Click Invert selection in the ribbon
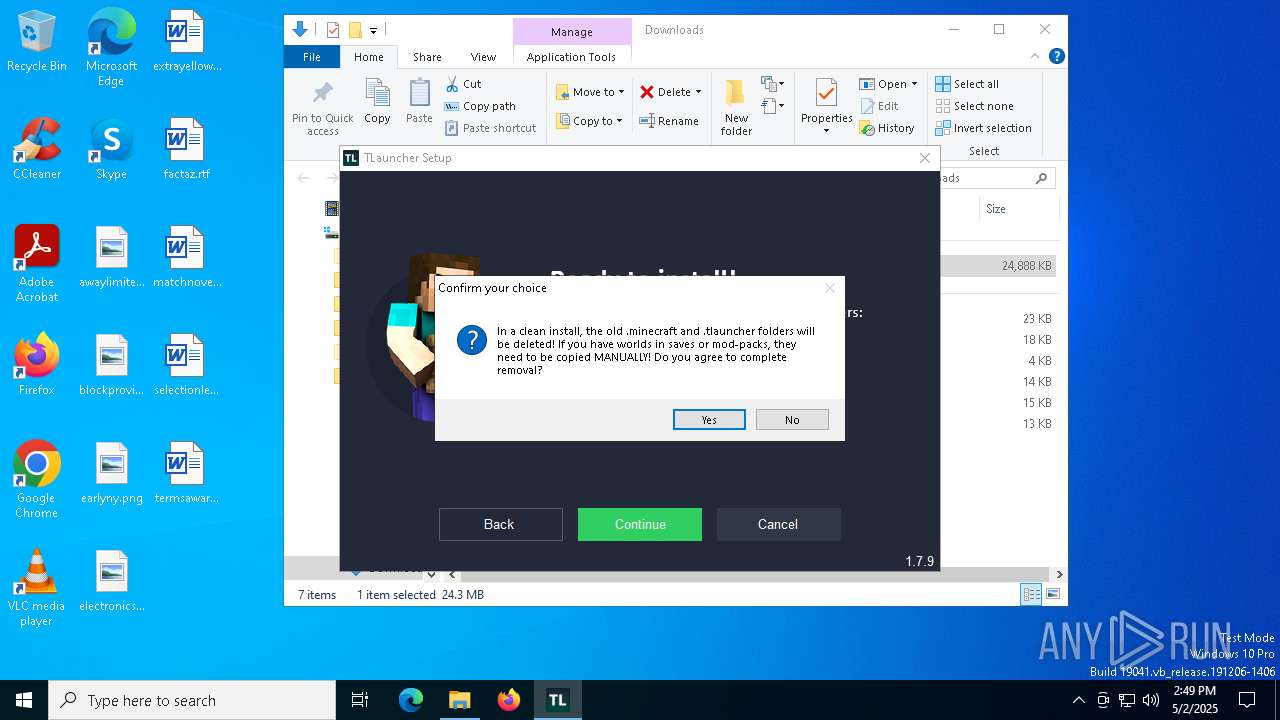The height and width of the screenshot is (720, 1280). click(984, 128)
